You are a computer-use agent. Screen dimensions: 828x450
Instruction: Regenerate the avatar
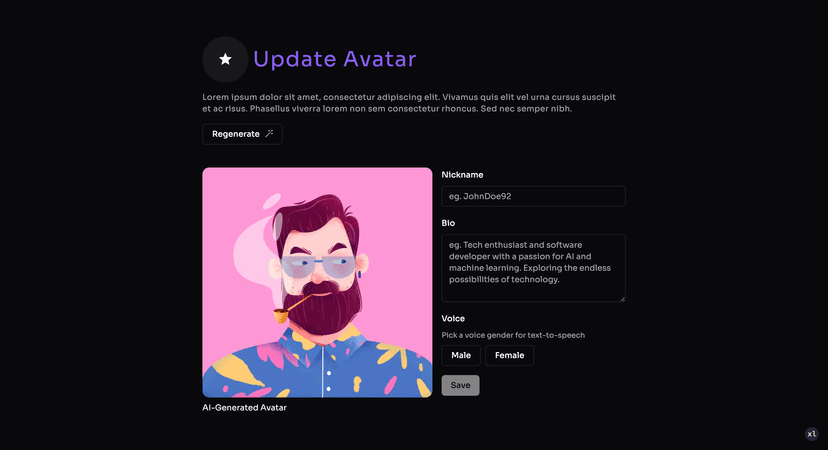[242, 134]
